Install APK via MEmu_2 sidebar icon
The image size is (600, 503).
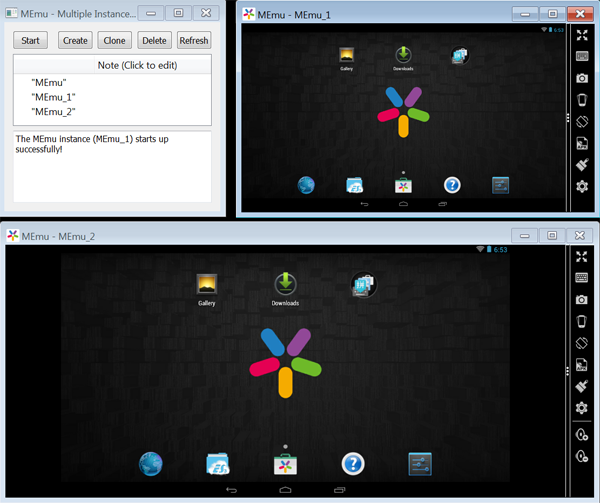[x=582, y=365]
